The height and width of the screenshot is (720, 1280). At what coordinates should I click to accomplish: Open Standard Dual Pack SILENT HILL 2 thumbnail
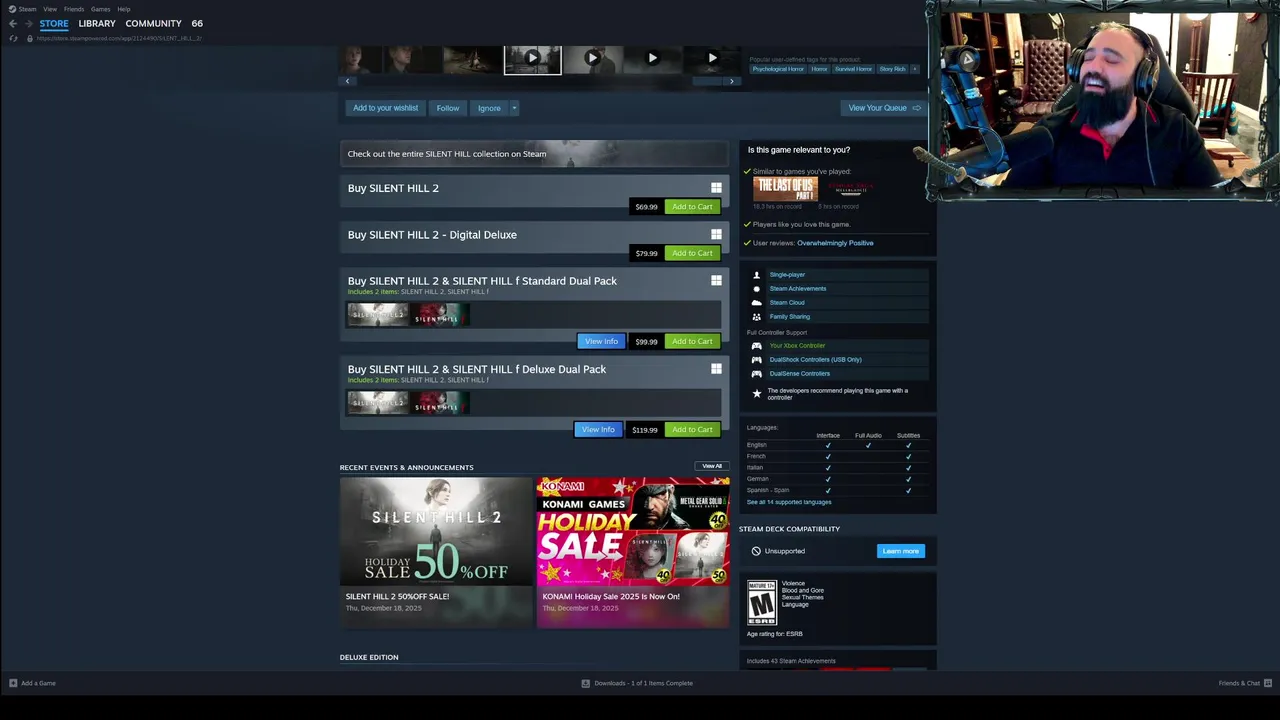point(378,315)
